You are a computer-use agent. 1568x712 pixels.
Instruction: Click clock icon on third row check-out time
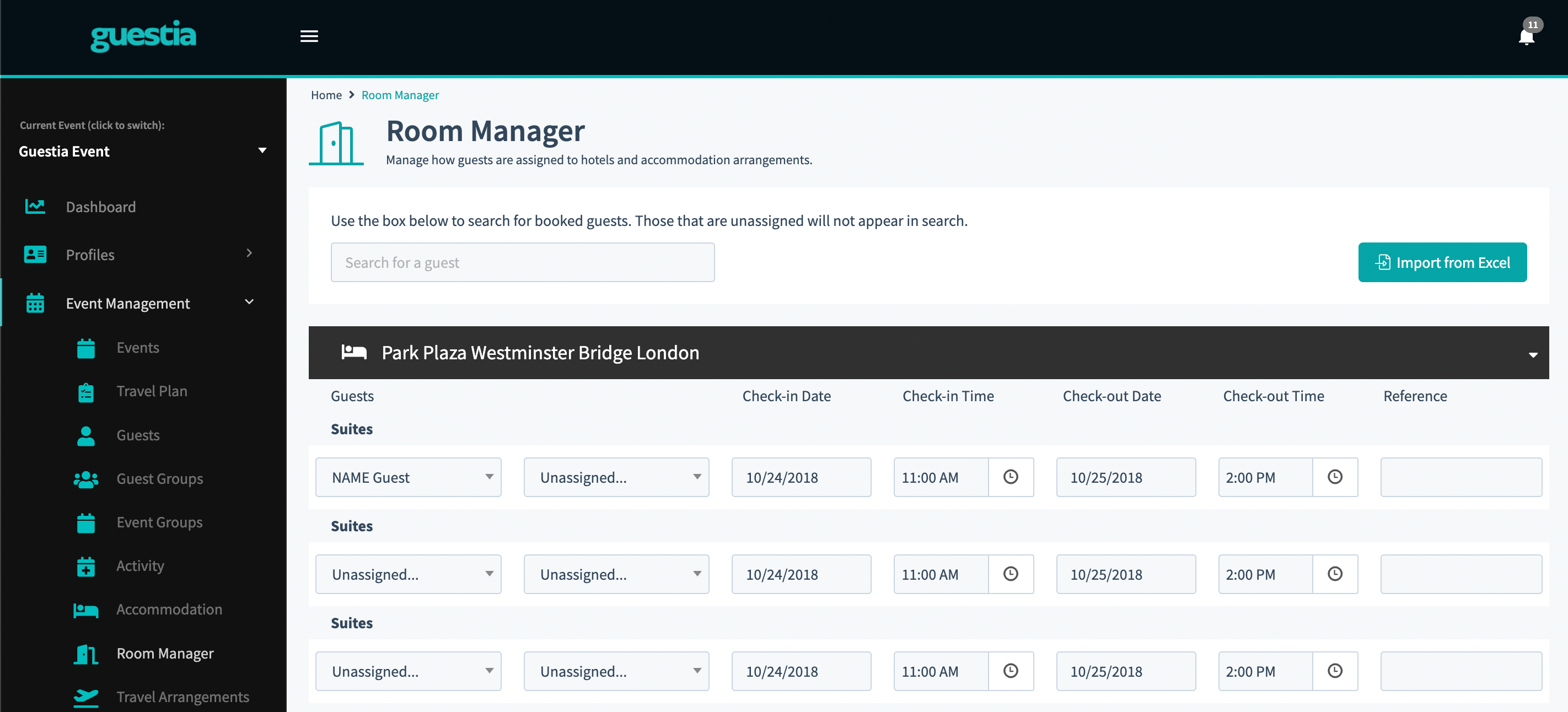pyautogui.click(x=1334, y=671)
